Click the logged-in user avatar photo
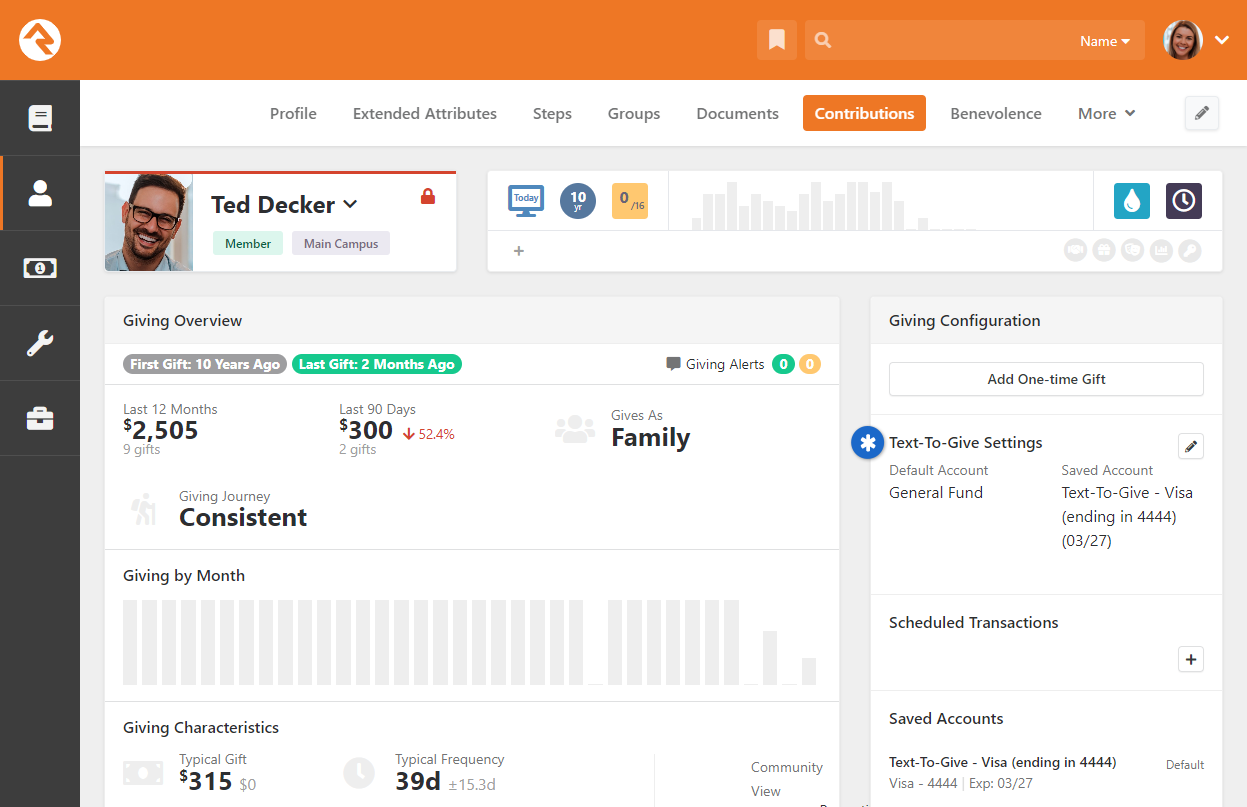The height and width of the screenshot is (807, 1247). click(1183, 40)
